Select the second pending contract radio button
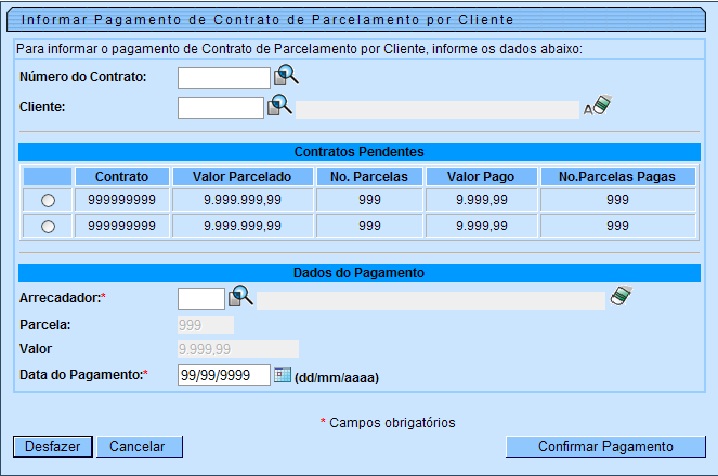Screen dimensions: 718x476 click(48, 227)
